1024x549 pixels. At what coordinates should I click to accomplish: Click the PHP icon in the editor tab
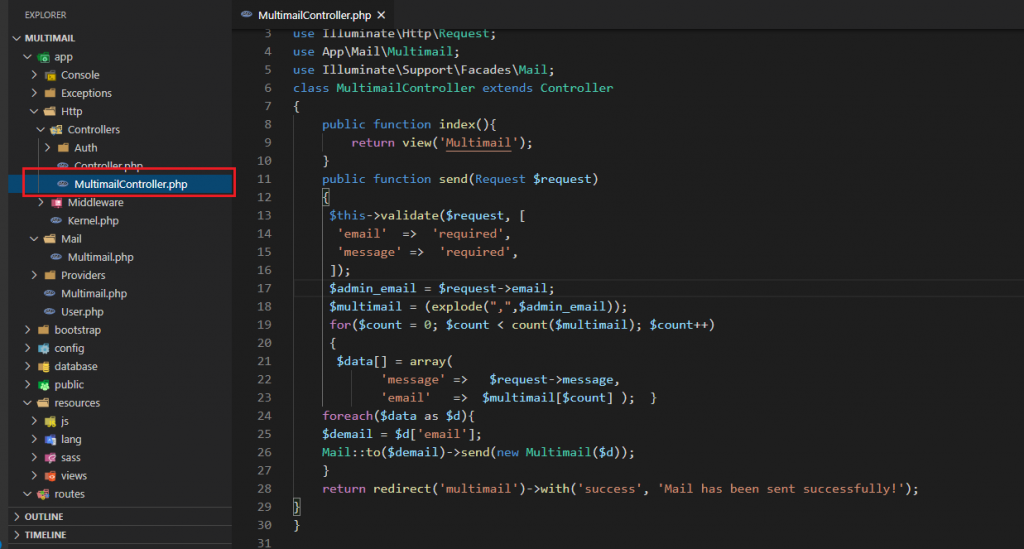click(247, 16)
